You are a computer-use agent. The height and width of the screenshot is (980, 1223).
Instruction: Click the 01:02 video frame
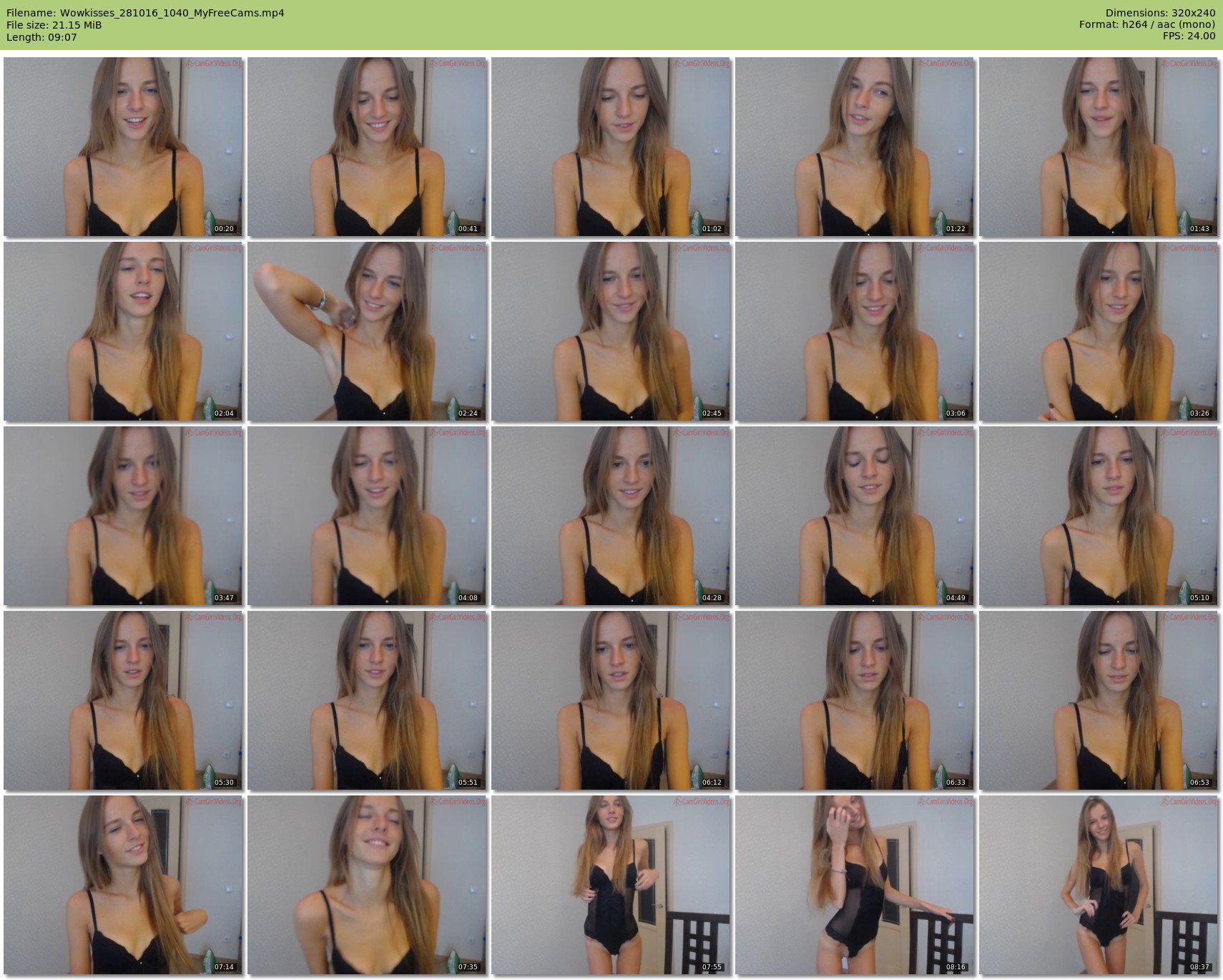coord(611,147)
